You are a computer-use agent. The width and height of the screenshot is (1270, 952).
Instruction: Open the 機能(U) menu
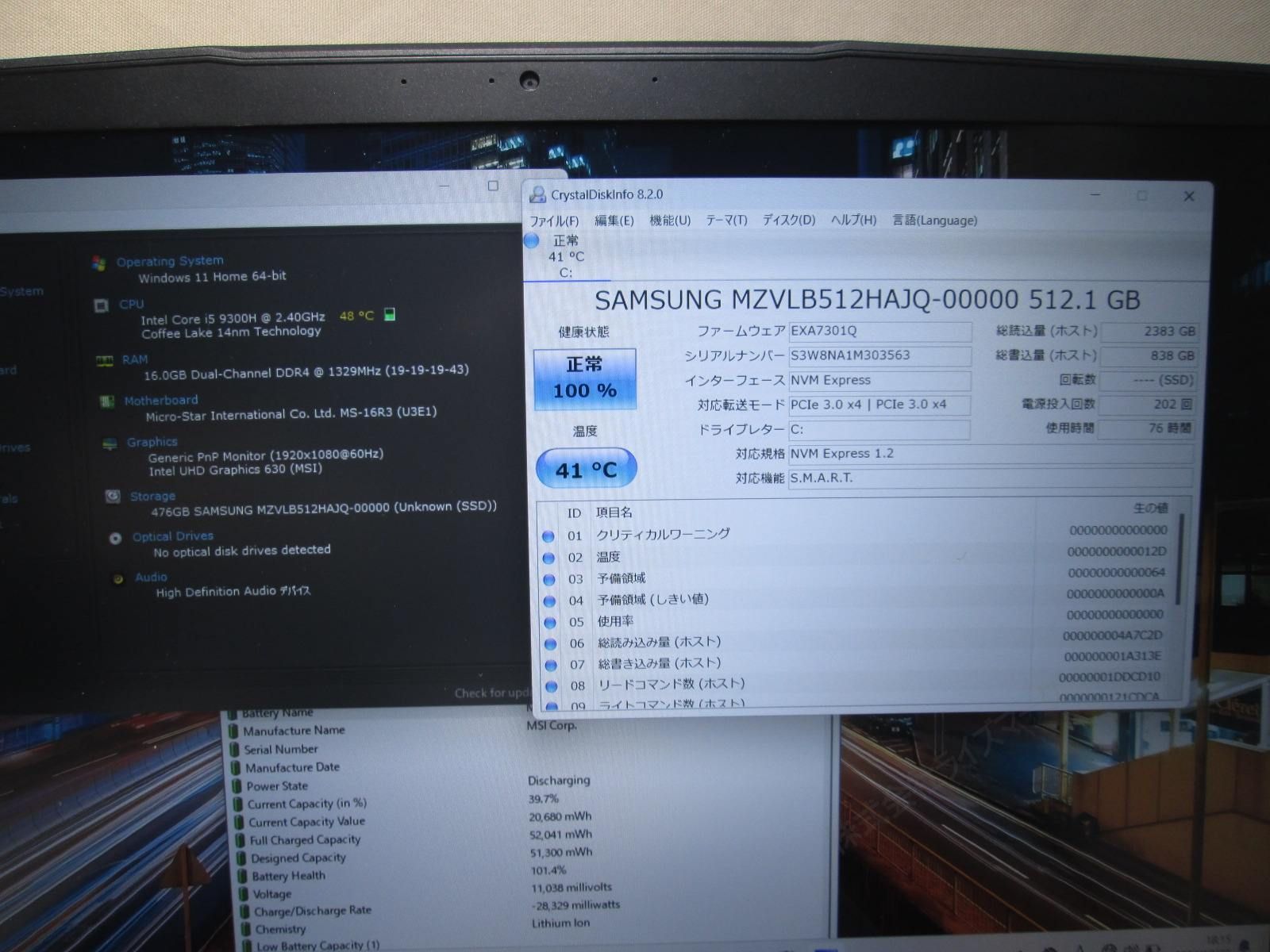(670, 221)
